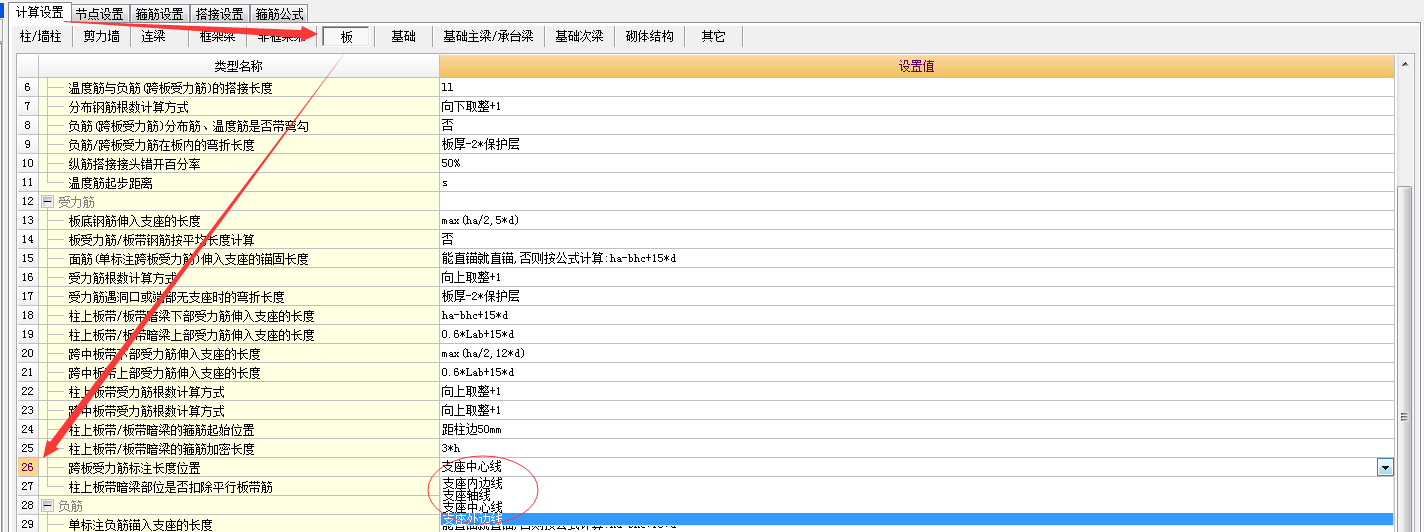The height and width of the screenshot is (532, 1424).
Task: Select row 柱上板带/板带暗梁的箍筋加密长度
Action: point(161,449)
